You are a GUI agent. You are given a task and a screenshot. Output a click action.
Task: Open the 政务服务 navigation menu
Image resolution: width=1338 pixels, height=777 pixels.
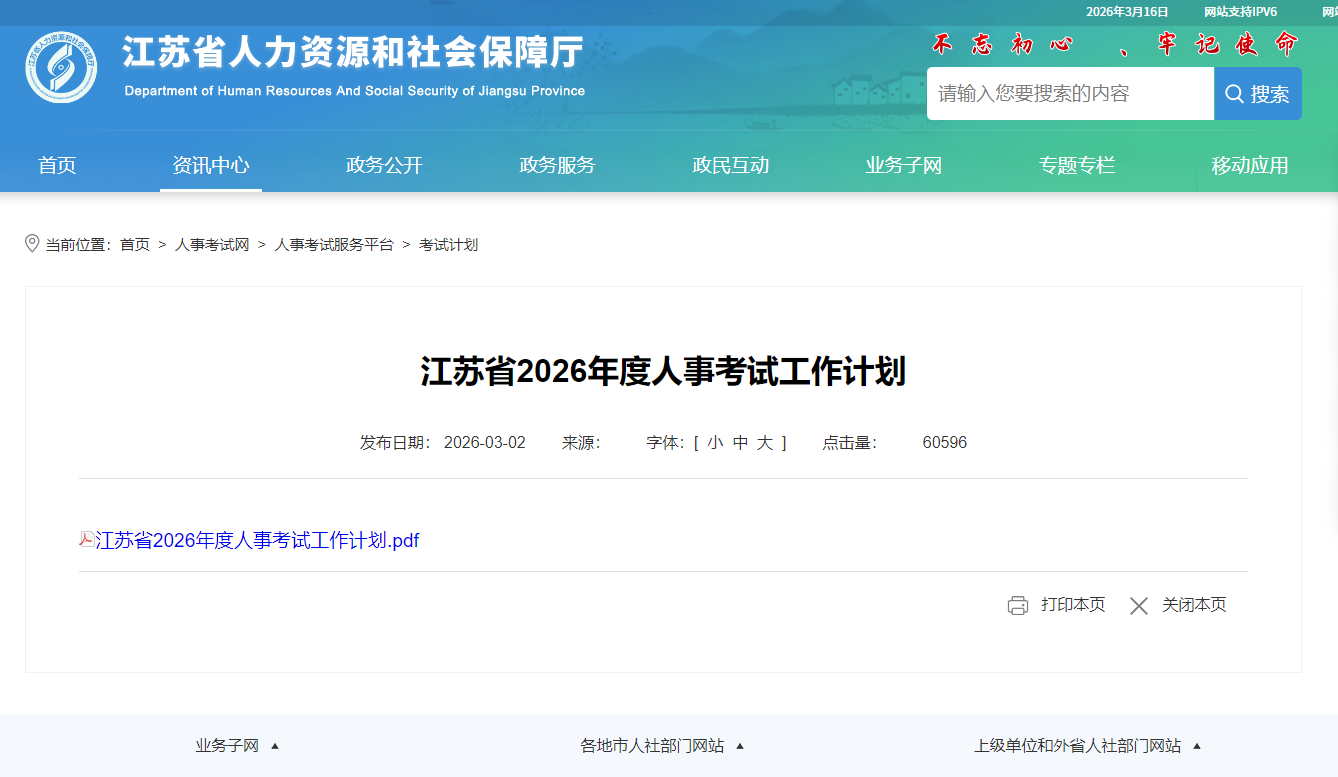pyautogui.click(x=557, y=166)
